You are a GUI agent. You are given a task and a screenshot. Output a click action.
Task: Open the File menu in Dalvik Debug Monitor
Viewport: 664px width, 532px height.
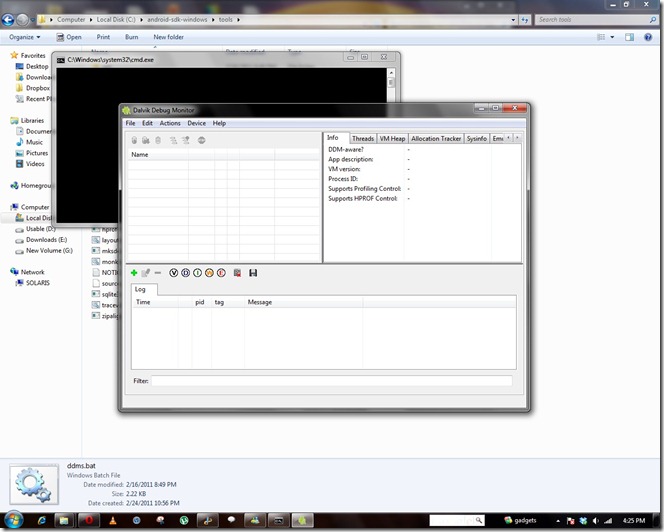pyautogui.click(x=130, y=123)
